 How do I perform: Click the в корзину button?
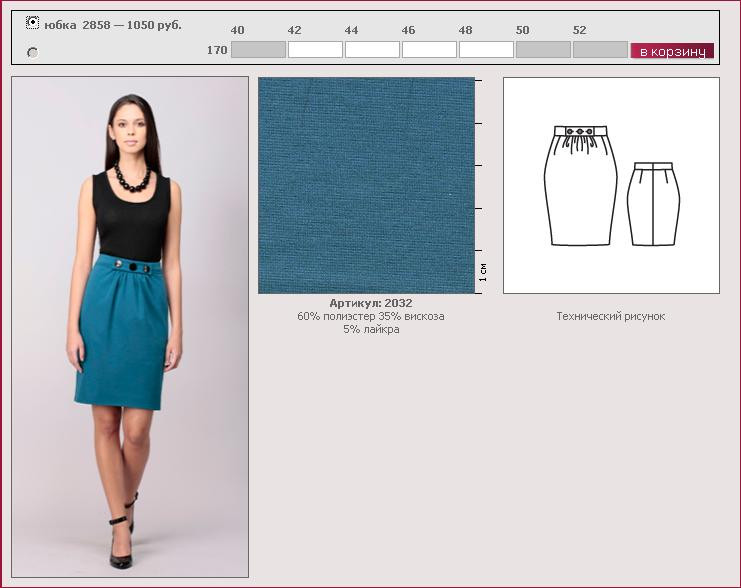tap(671, 50)
